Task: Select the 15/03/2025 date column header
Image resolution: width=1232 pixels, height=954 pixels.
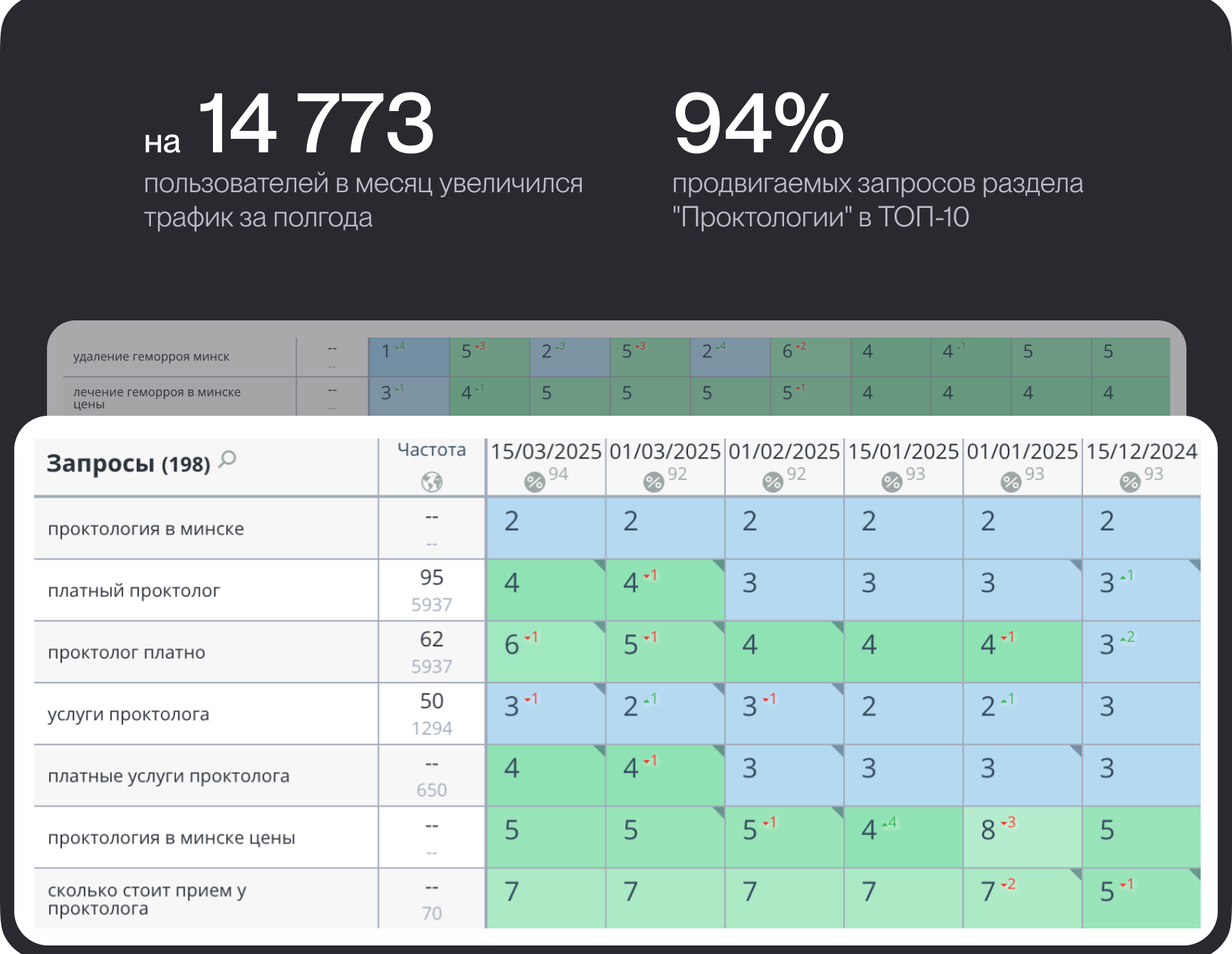Action: click(546, 451)
